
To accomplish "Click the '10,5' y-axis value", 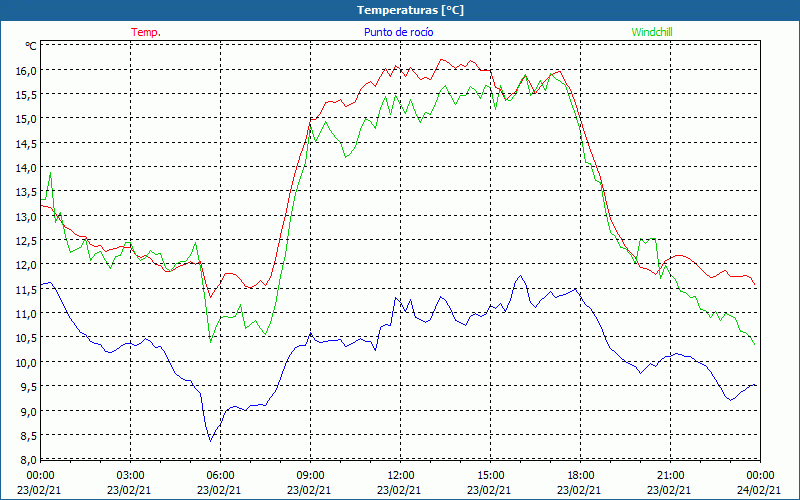I will [27, 338].
